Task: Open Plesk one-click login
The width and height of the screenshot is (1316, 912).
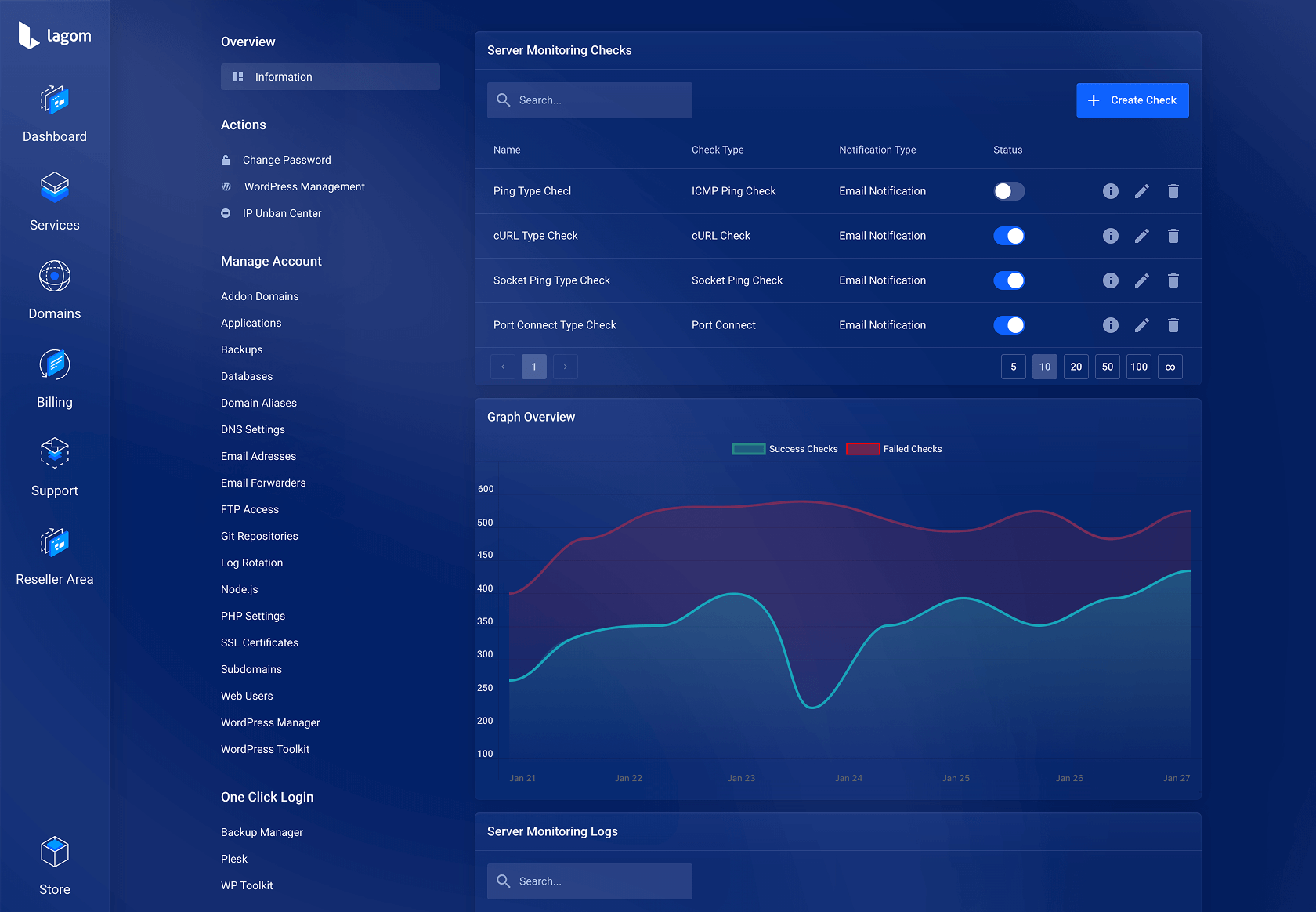Action: [x=234, y=859]
